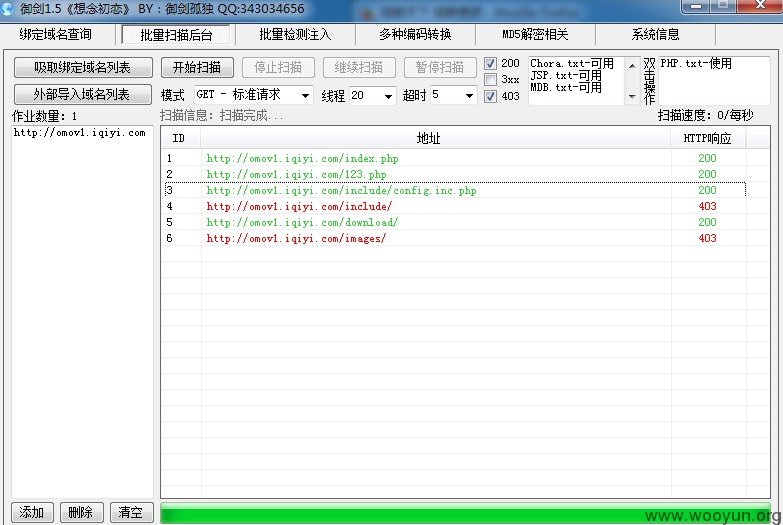Click the 403 response of row 6

point(708,238)
